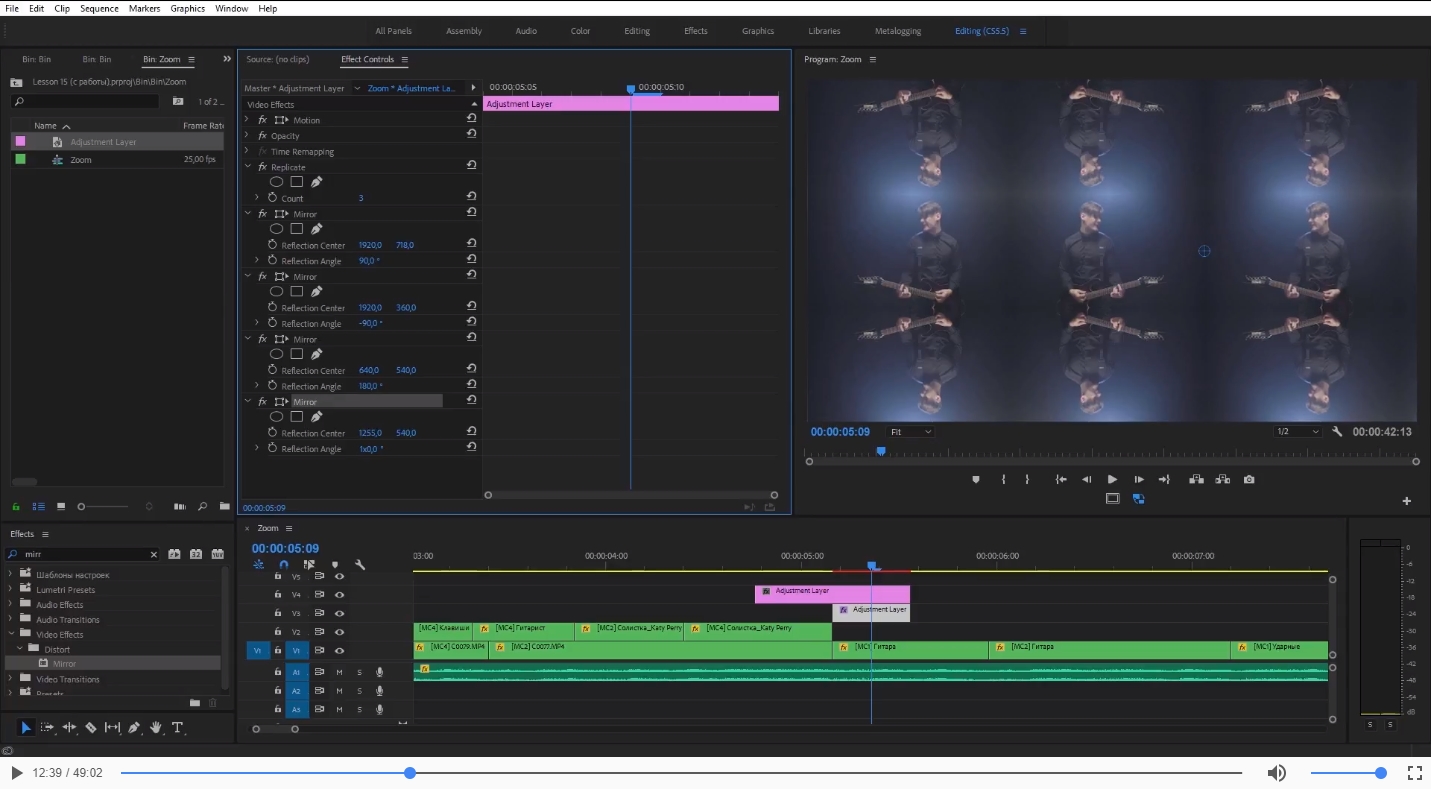1431x789 pixels.
Task: Click the Add Marker button in Program Monitor
Action: [976, 480]
